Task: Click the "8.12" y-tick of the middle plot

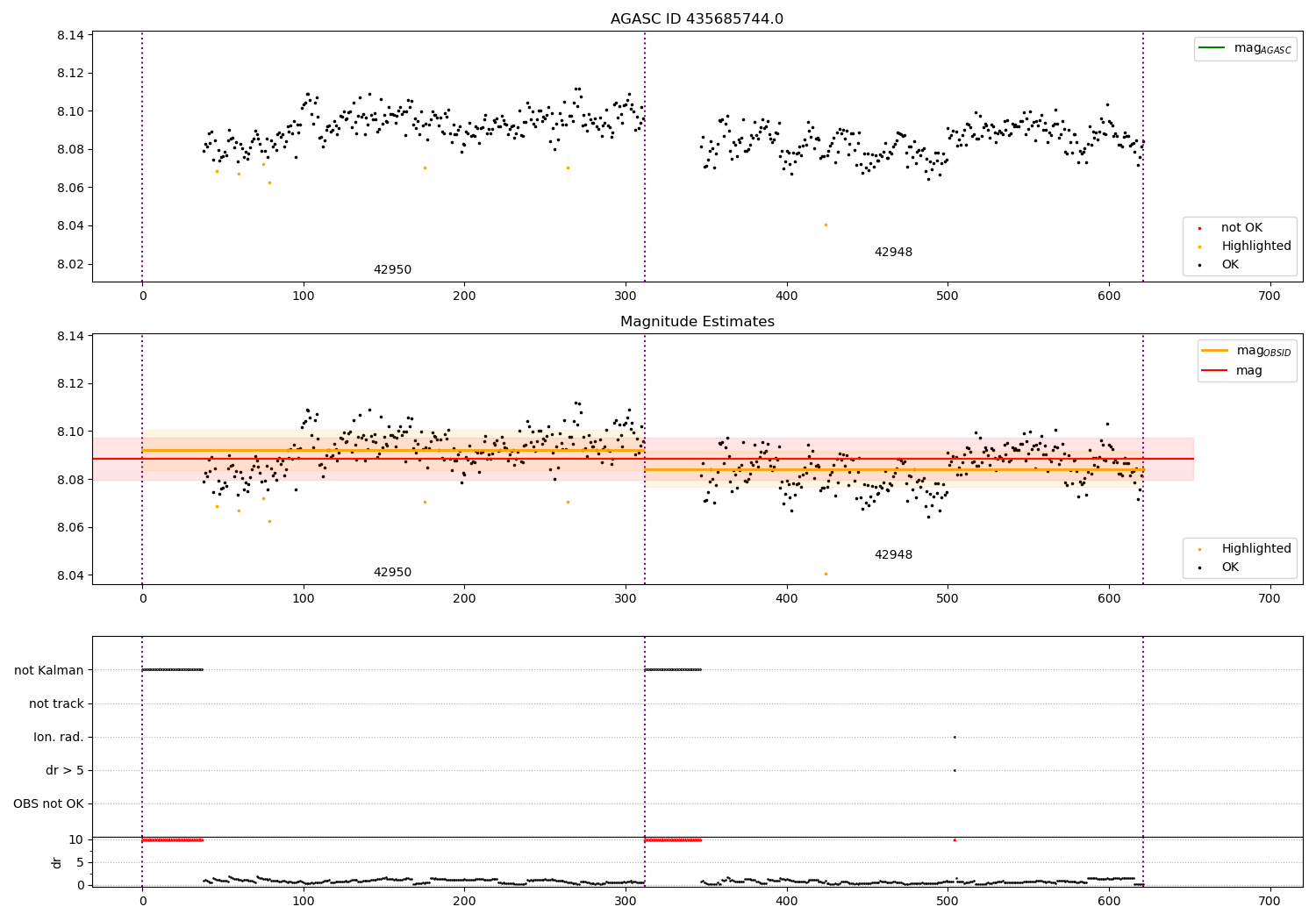Action: (70, 384)
